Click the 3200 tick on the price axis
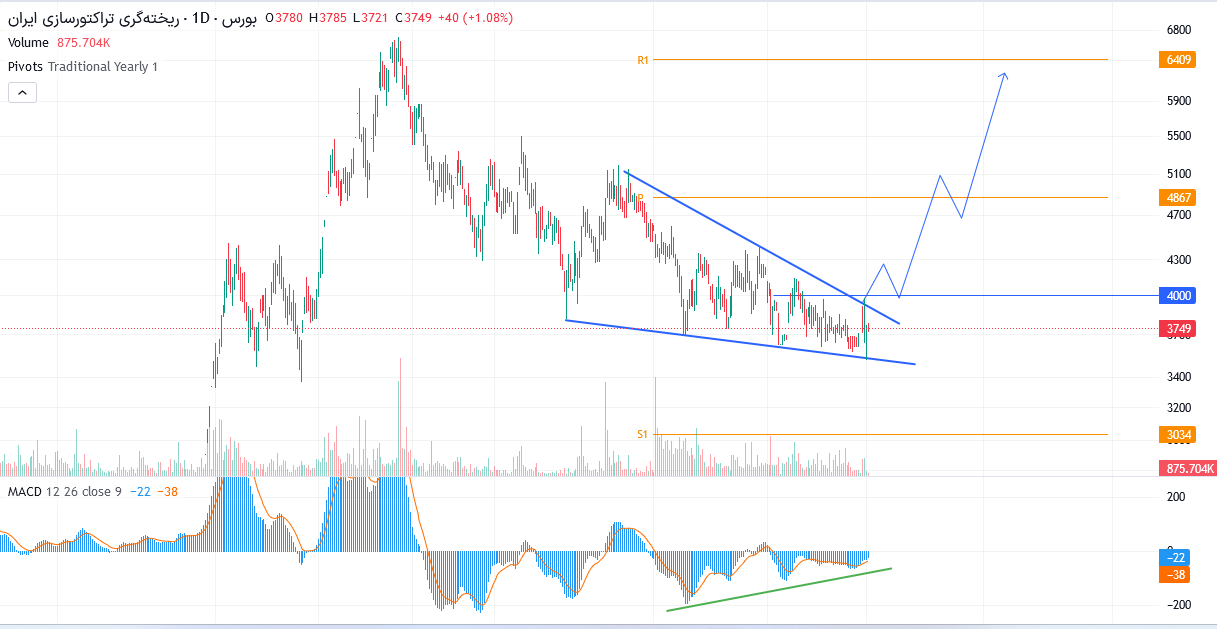The width and height of the screenshot is (1217, 629). pos(1179,408)
